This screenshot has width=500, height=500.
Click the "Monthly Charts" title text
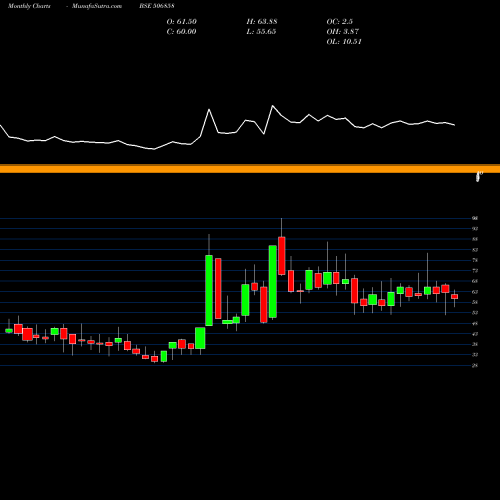(29, 6)
